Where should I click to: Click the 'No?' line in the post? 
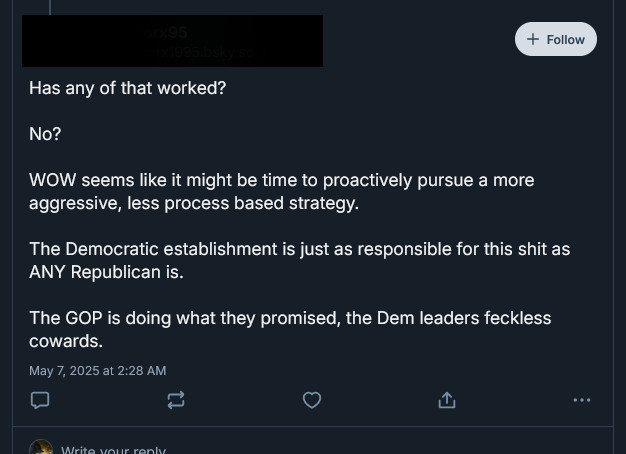coord(45,134)
